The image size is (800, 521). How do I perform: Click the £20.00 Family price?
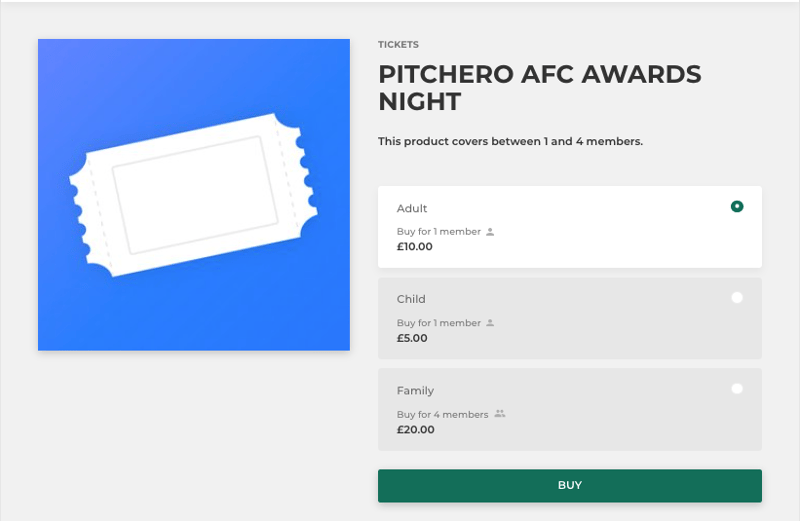[x=415, y=430]
